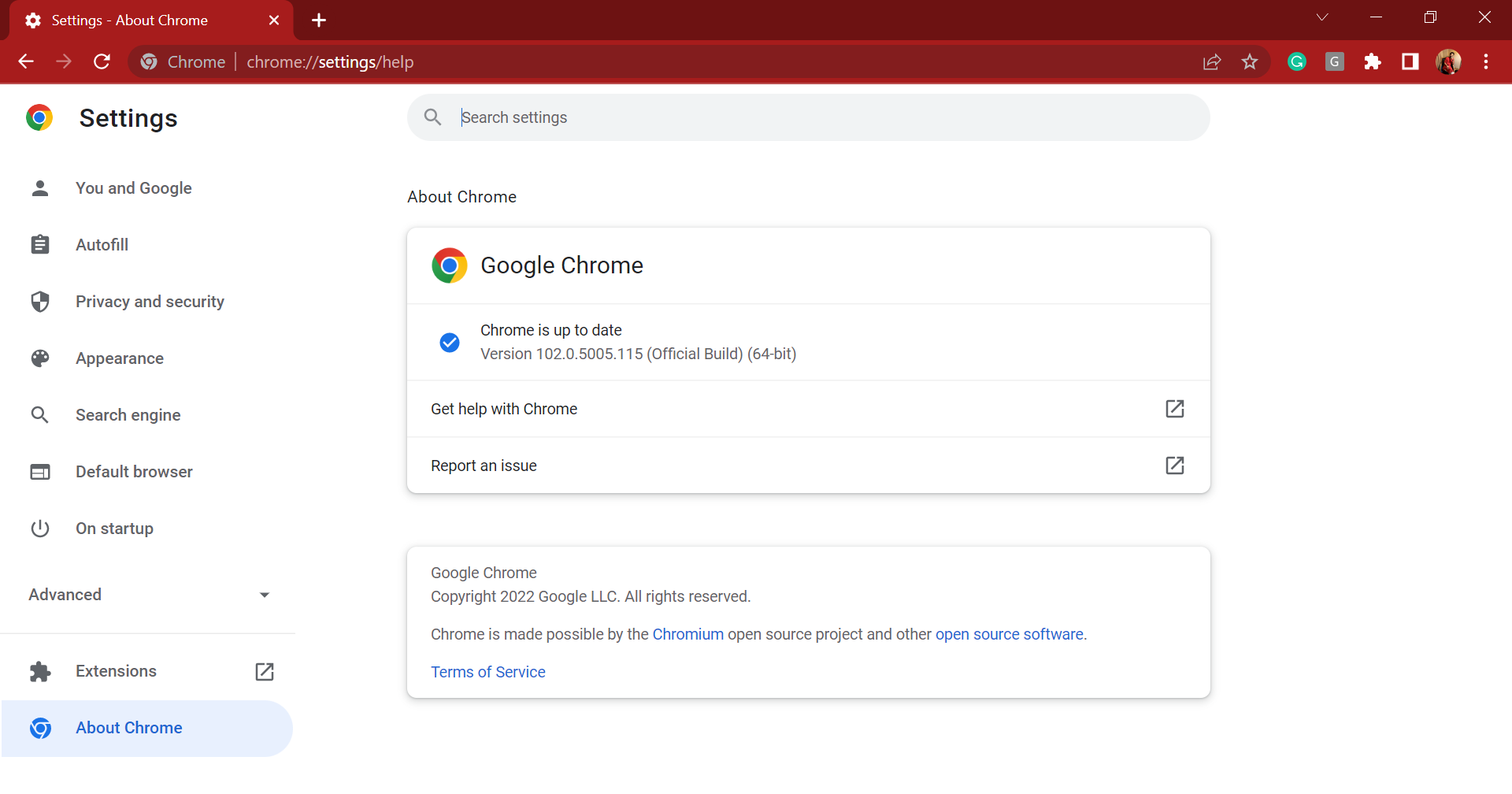This screenshot has height=794, width=1512.
Task: Click the gray G extension icon
Action: pyautogui.click(x=1335, y=61)
